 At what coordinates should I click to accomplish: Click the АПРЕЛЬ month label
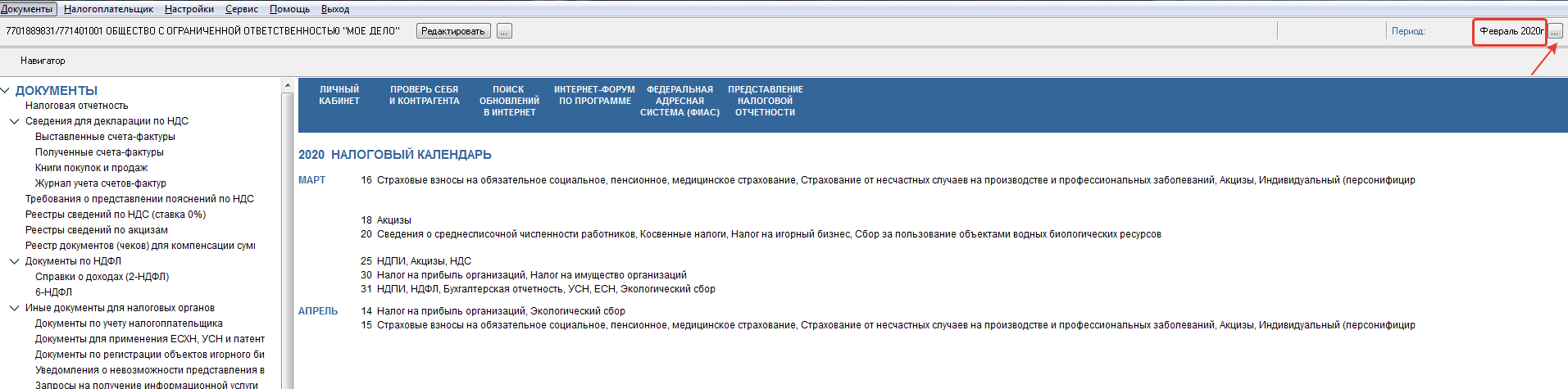(318, 311)
